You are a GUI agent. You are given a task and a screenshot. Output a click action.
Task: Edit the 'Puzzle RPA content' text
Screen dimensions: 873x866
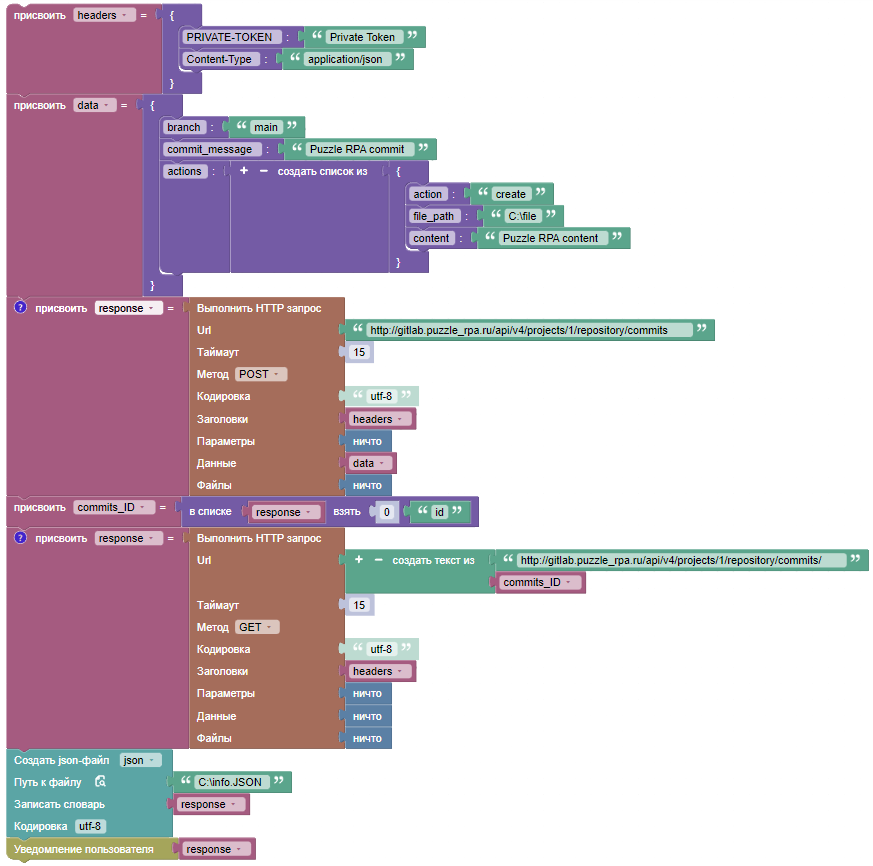coord(551,238)
